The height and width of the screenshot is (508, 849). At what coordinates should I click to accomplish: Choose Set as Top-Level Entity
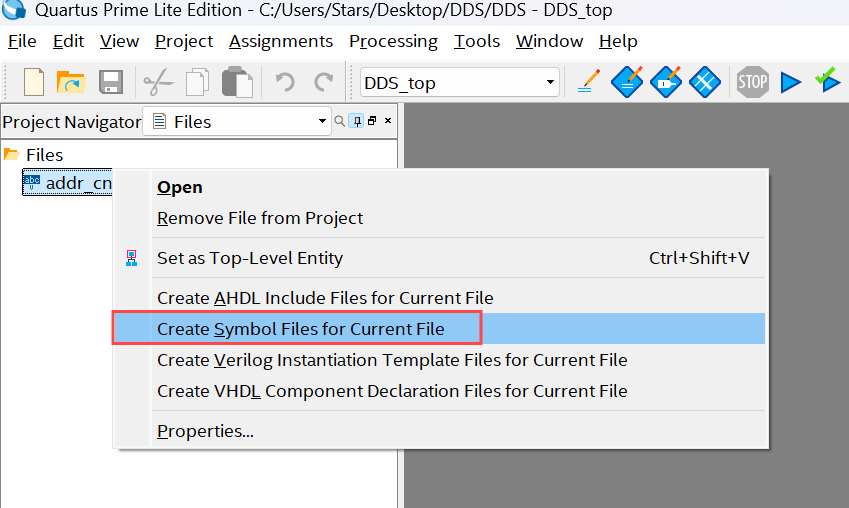(x=441, y=258)
